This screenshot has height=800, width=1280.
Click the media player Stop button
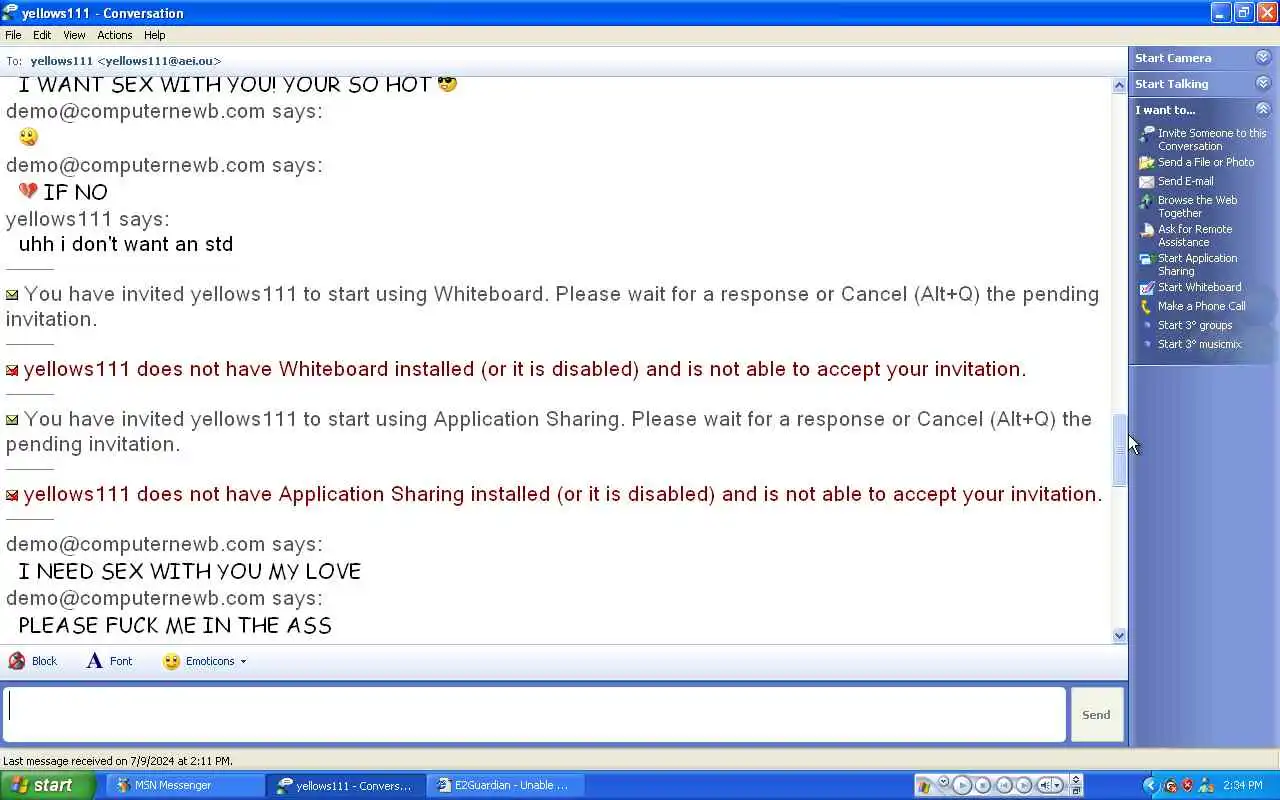[x=983, y=785]
